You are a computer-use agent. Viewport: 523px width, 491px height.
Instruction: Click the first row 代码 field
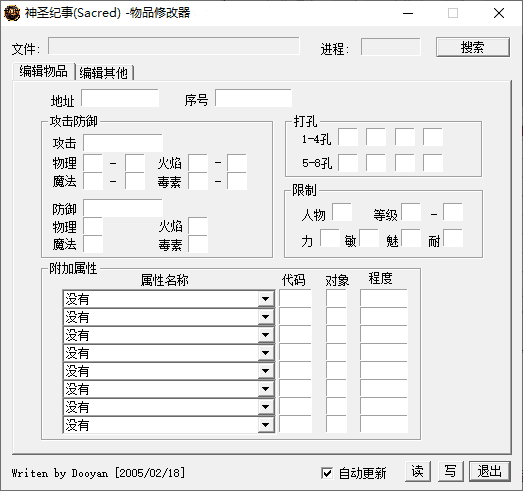click(x=296, y=299)
